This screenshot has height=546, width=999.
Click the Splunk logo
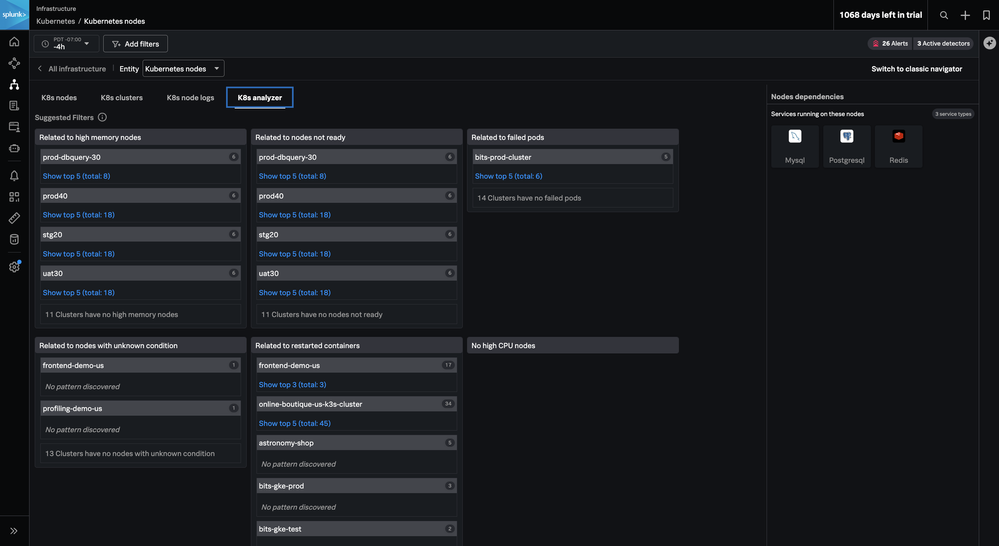click(x=14, y=14)
